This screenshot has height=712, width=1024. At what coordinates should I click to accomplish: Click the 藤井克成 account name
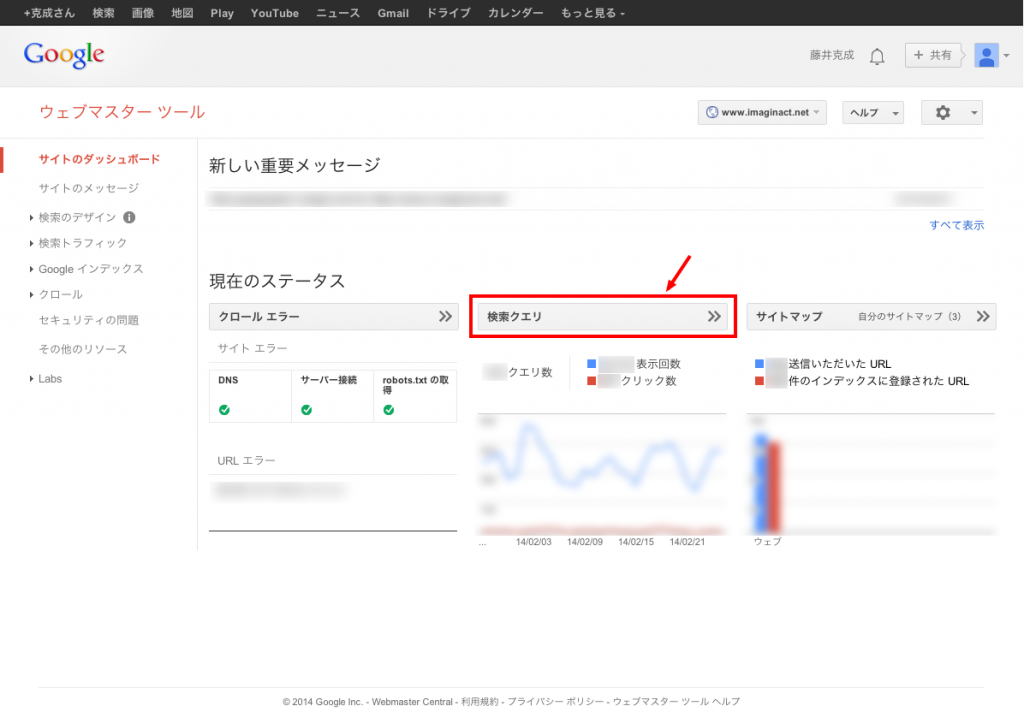[832, 56]
